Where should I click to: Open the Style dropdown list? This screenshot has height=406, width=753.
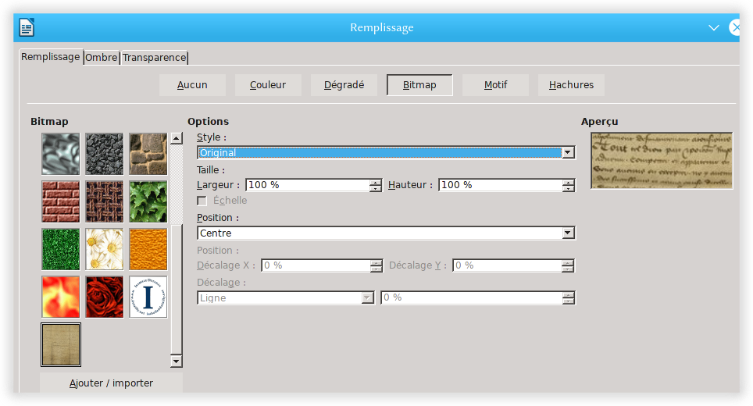(x=568, y=153)
